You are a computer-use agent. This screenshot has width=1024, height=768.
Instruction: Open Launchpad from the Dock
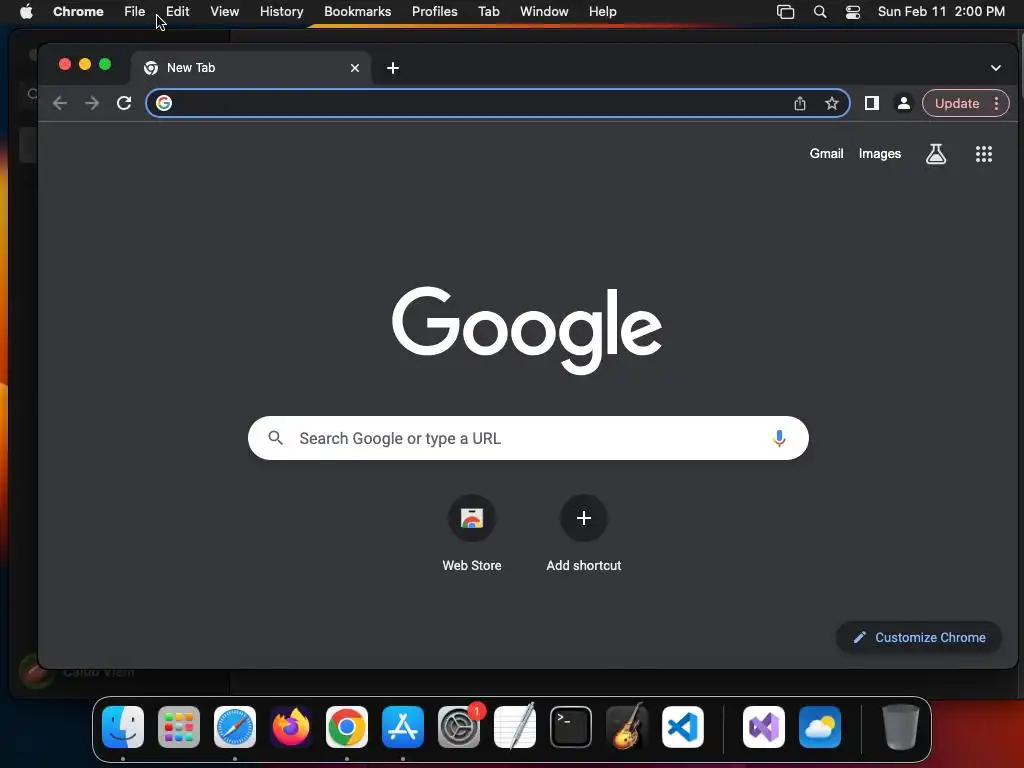(x=179, y=727)
